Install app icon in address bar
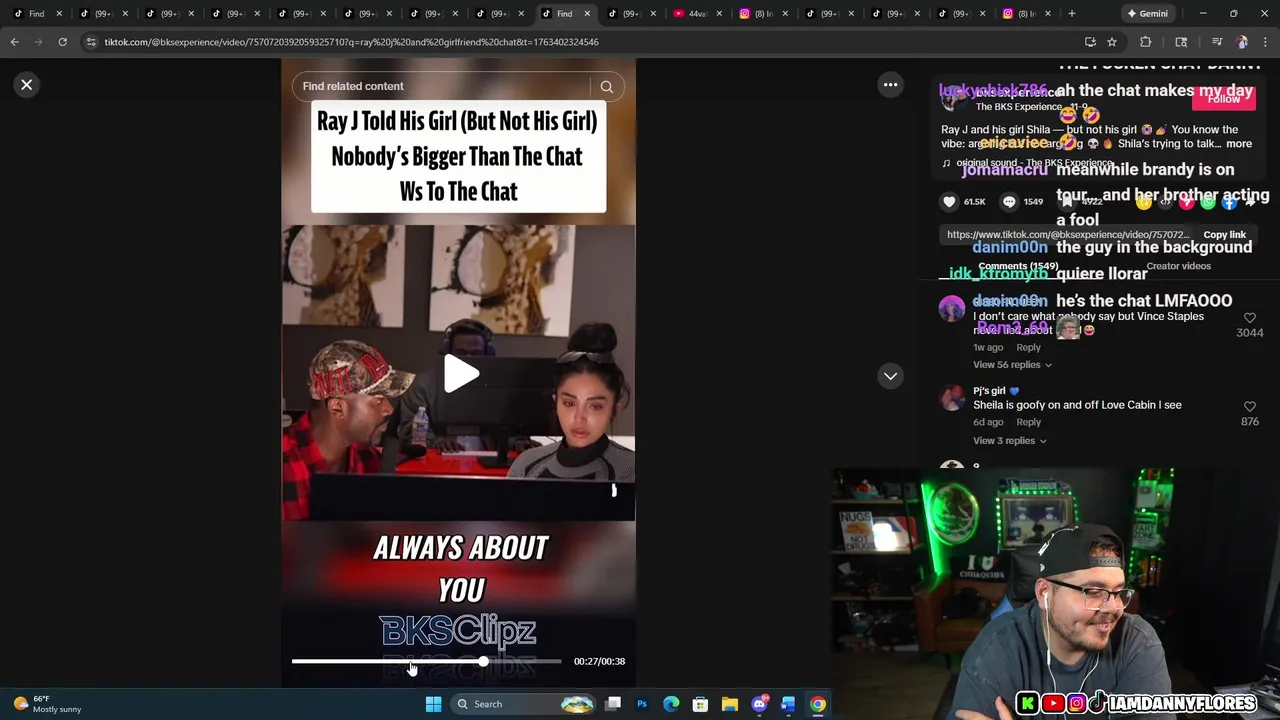 click(x=1090, y=42)
